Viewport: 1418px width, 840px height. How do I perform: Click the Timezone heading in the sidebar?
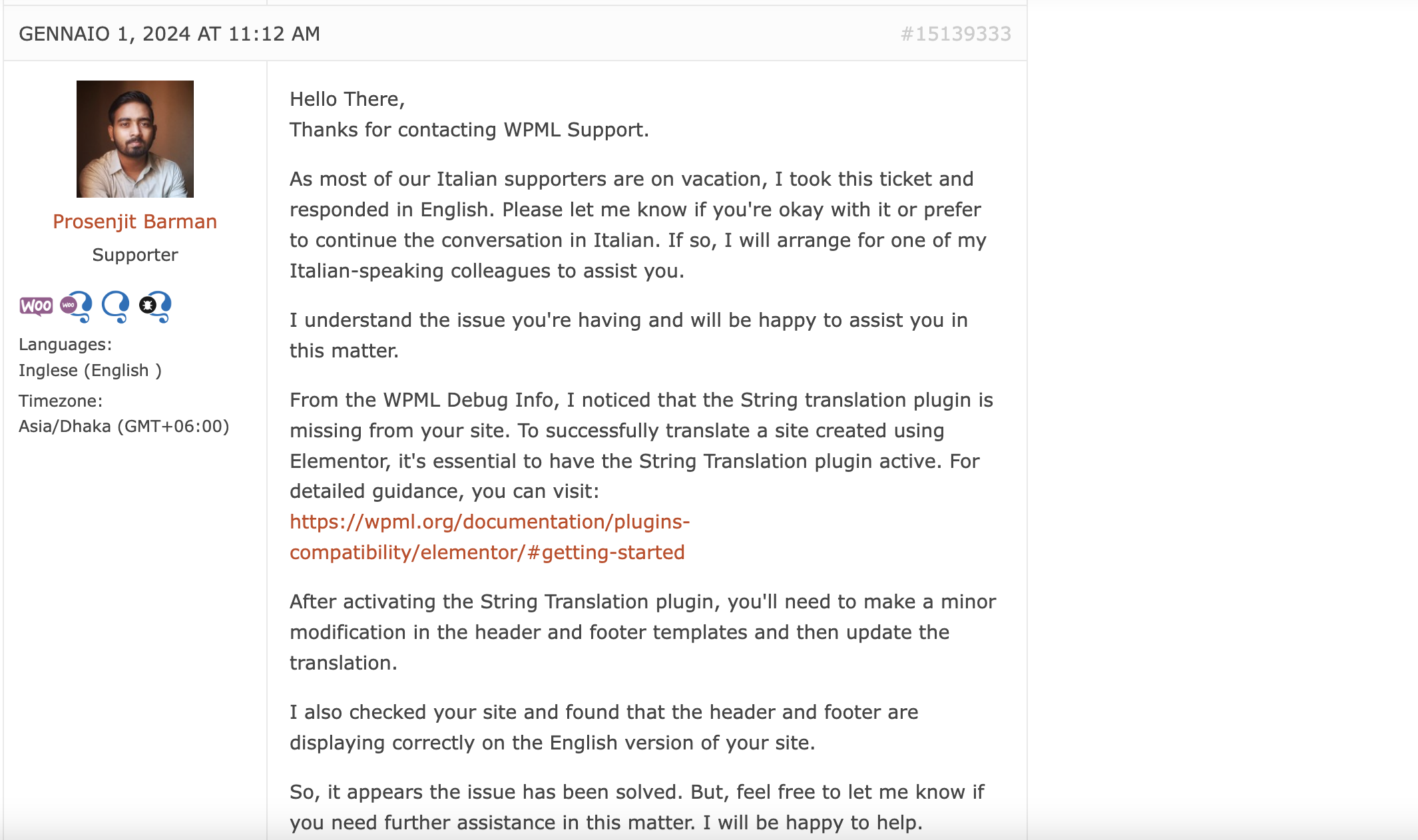click(x=61, y=401)
